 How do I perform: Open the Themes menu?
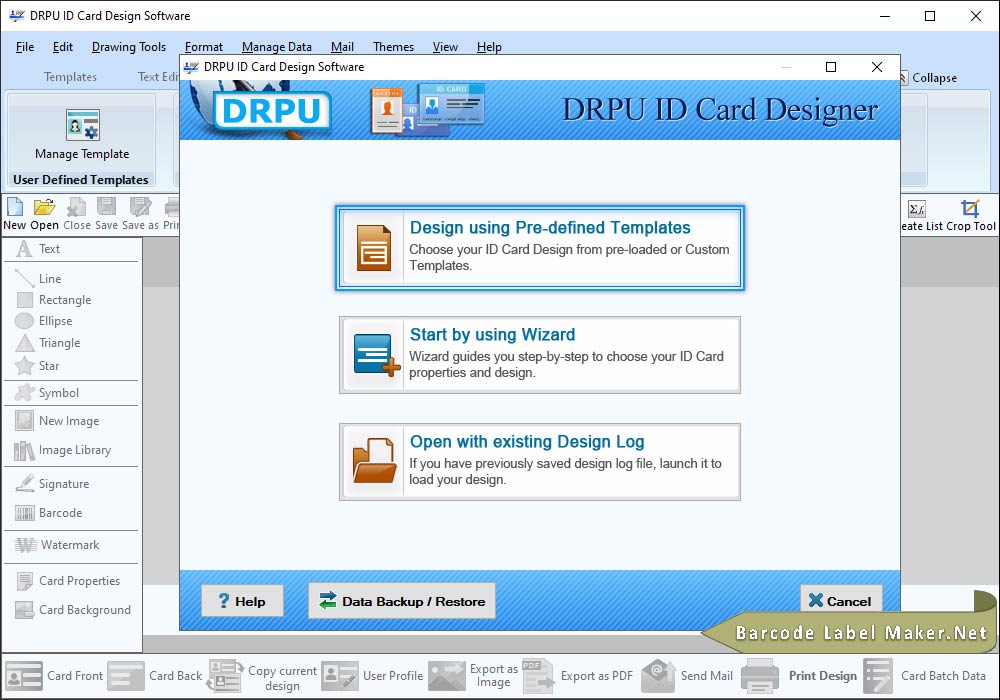[393, 47]
